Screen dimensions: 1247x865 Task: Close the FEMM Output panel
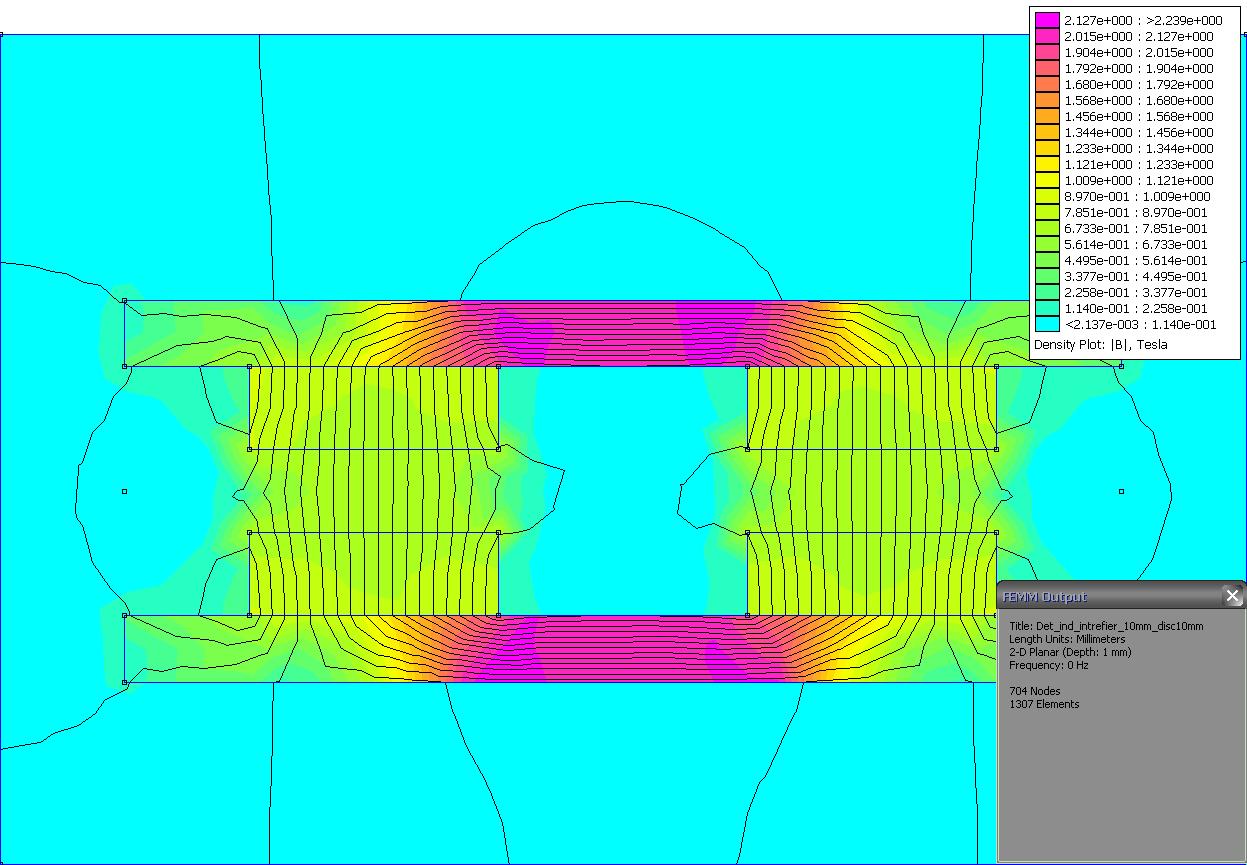[1232, 597]
